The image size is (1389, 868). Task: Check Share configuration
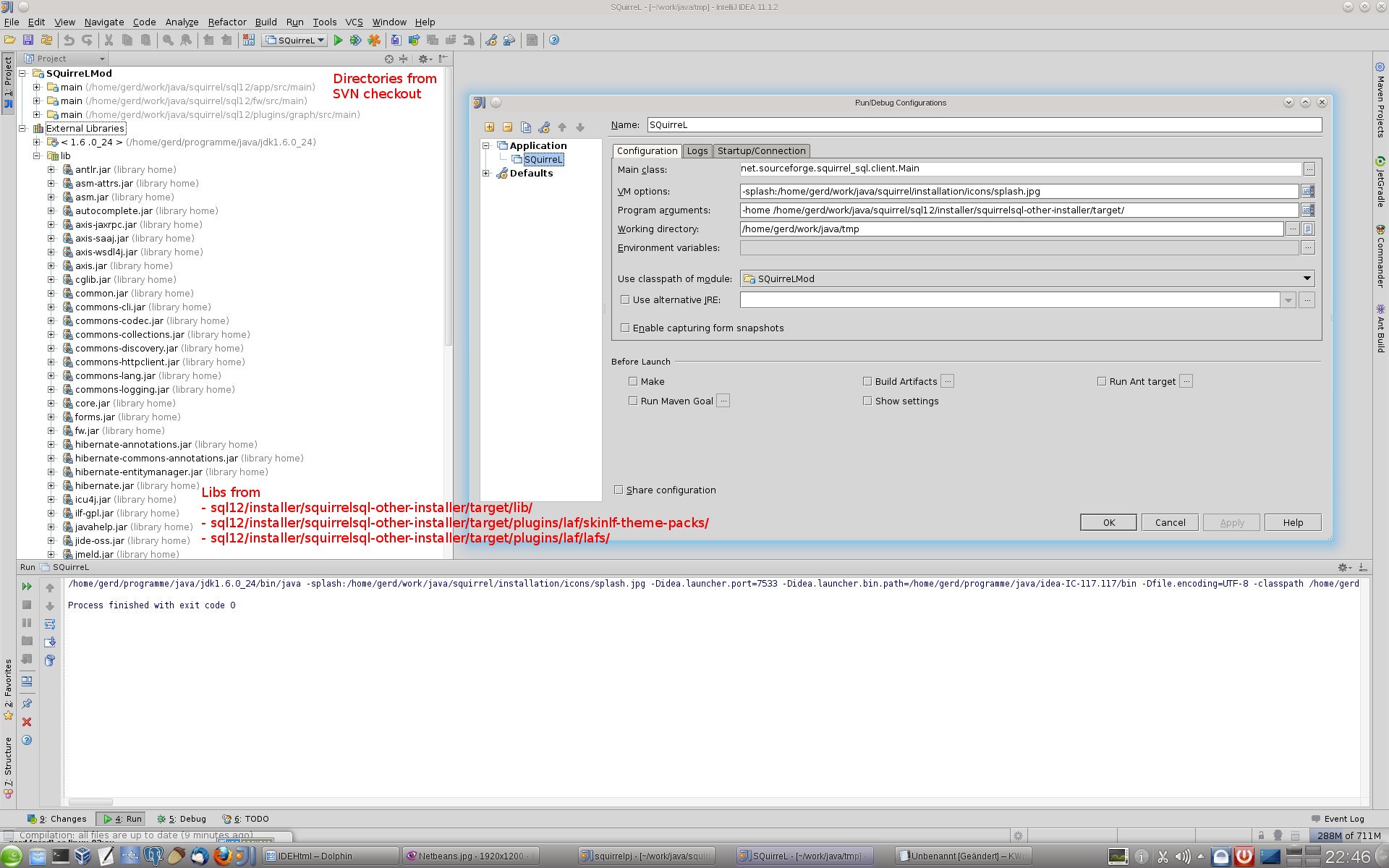pos(619,490)
